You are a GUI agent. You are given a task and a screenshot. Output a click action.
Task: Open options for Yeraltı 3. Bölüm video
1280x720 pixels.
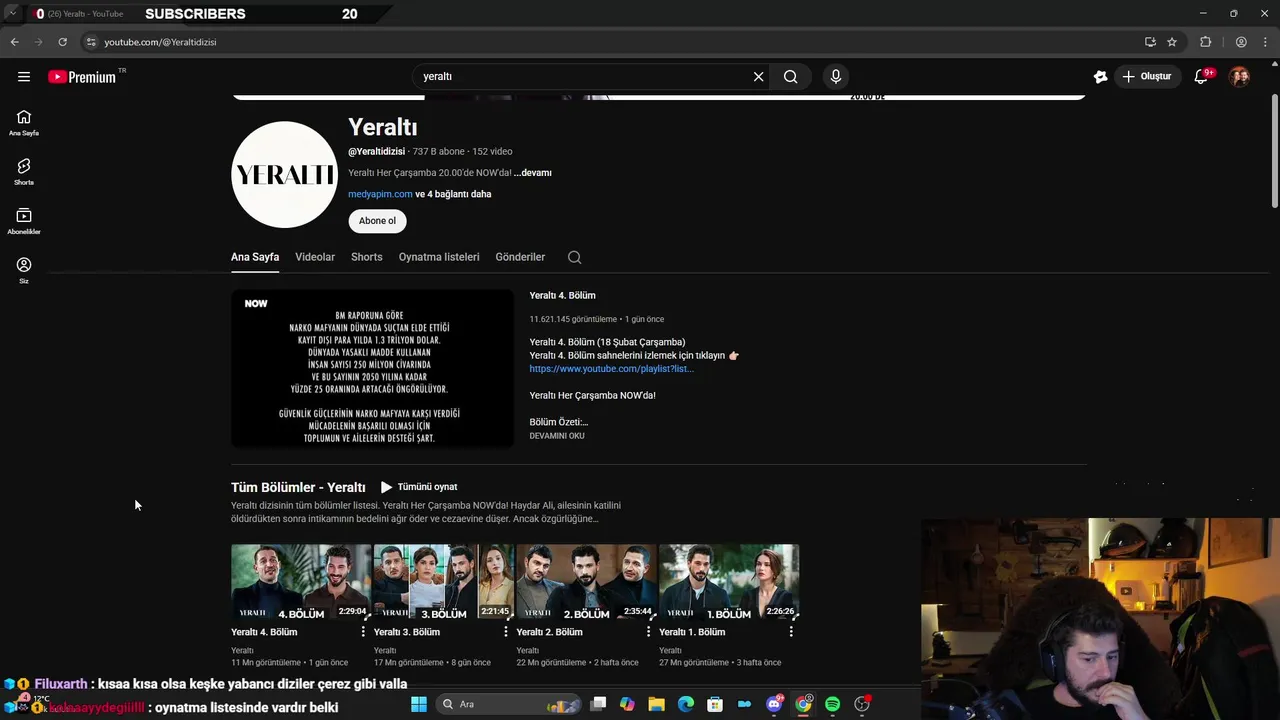(x=505, y=632)
